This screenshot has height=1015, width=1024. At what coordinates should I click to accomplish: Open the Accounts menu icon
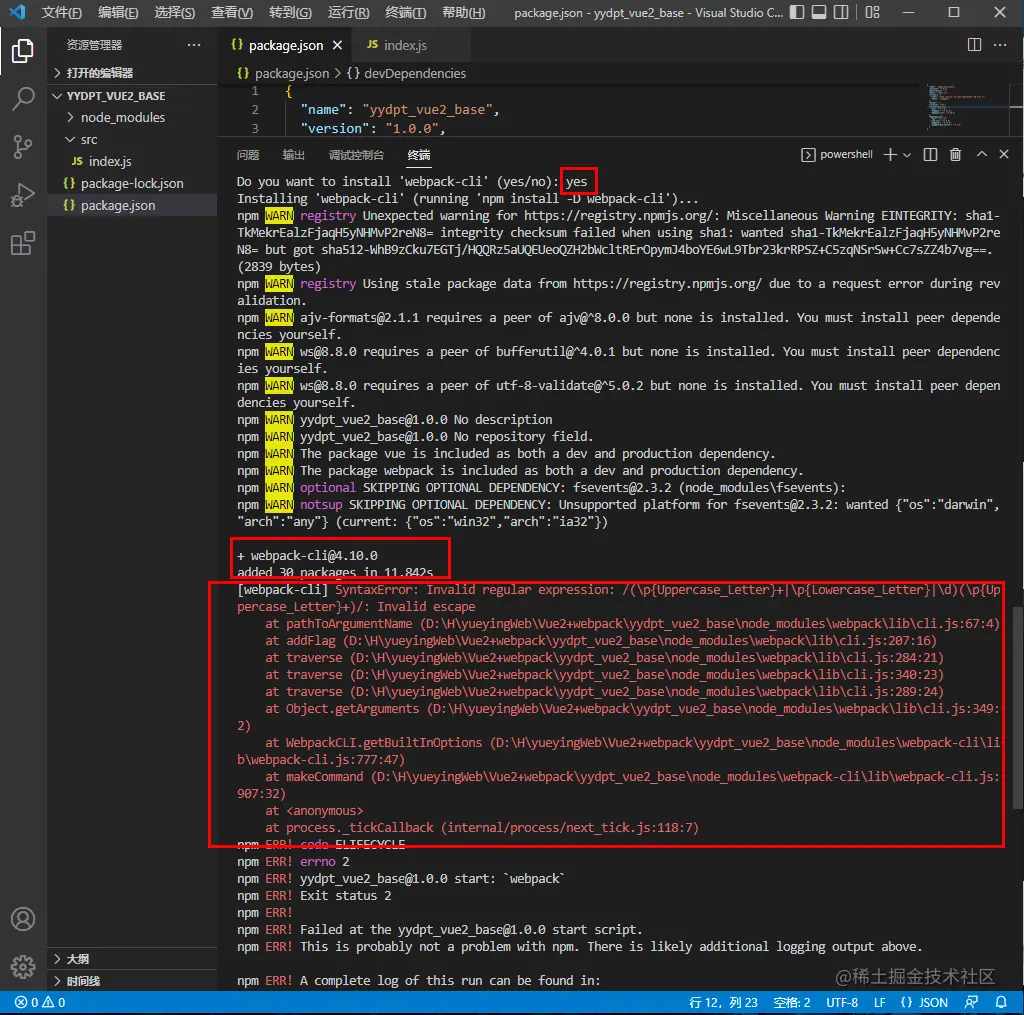click(x=23, y=919)
